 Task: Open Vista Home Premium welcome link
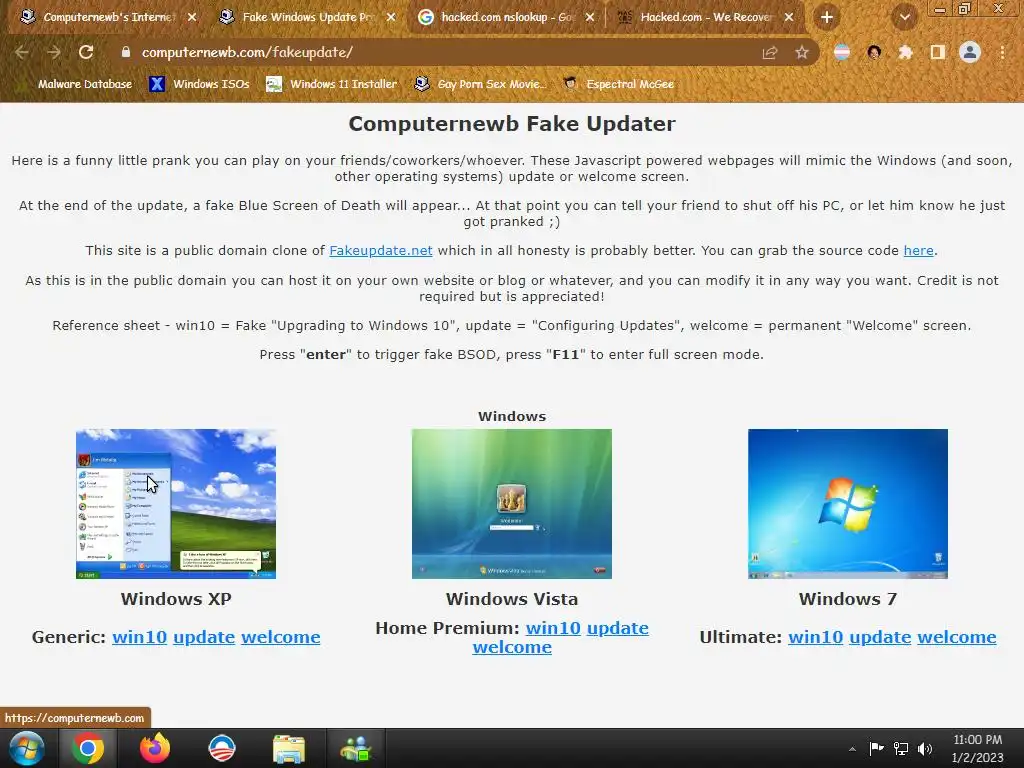coord(512,647)
